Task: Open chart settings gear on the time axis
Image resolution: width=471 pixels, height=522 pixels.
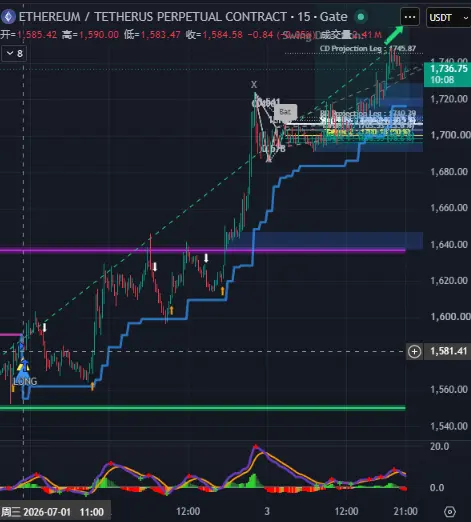Action: point(450,511)
